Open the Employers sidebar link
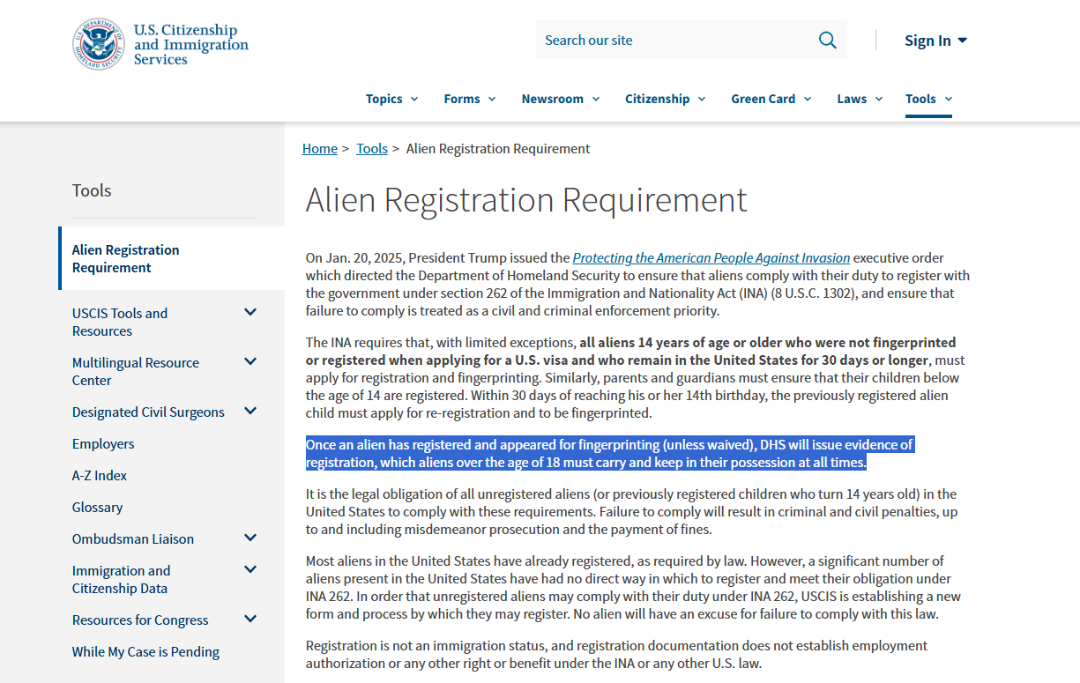The image size is (1080, 683). click(103, 444)
